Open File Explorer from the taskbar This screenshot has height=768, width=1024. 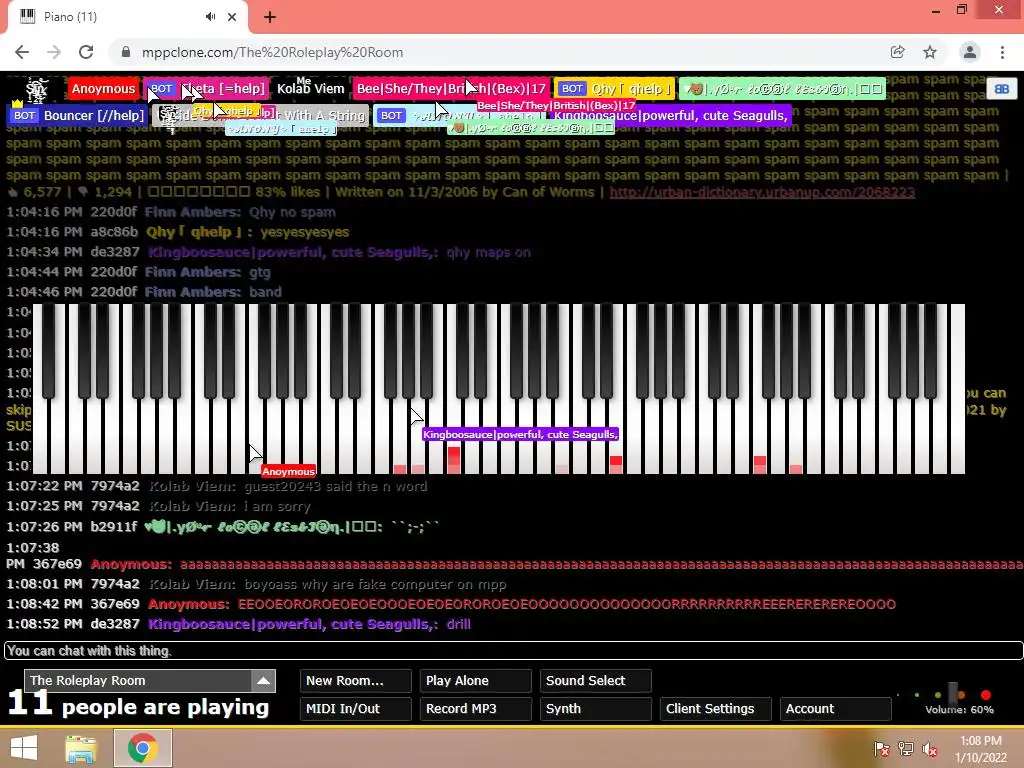(x=81, y=748)
